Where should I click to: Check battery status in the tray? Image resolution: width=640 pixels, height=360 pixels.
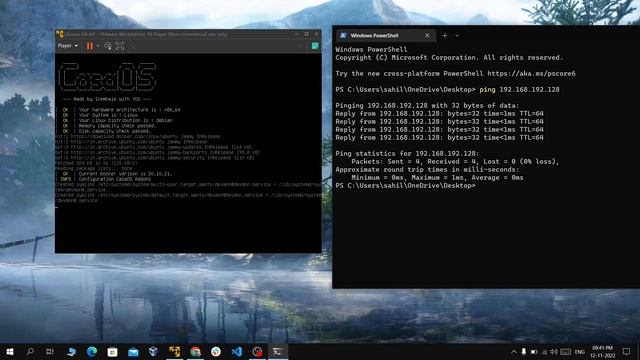coord(534,351)
